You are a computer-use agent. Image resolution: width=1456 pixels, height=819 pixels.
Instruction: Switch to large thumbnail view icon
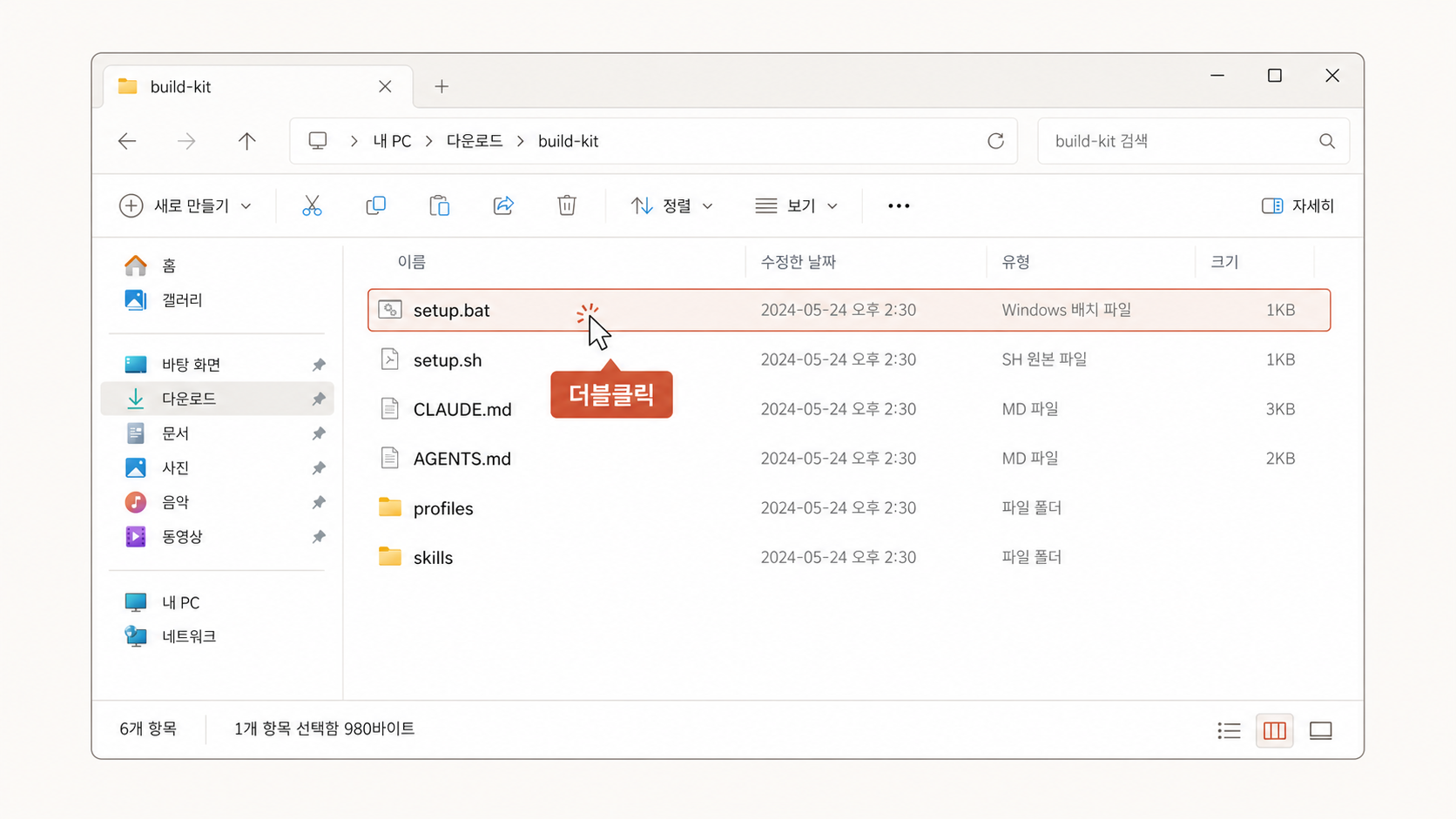tap(1321, 730)
